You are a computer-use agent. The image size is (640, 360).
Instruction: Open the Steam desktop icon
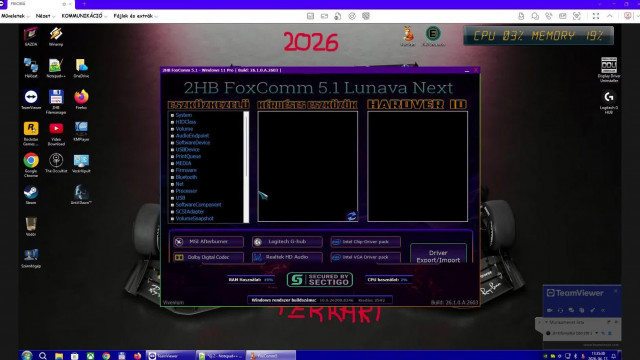tap(31, 195)
